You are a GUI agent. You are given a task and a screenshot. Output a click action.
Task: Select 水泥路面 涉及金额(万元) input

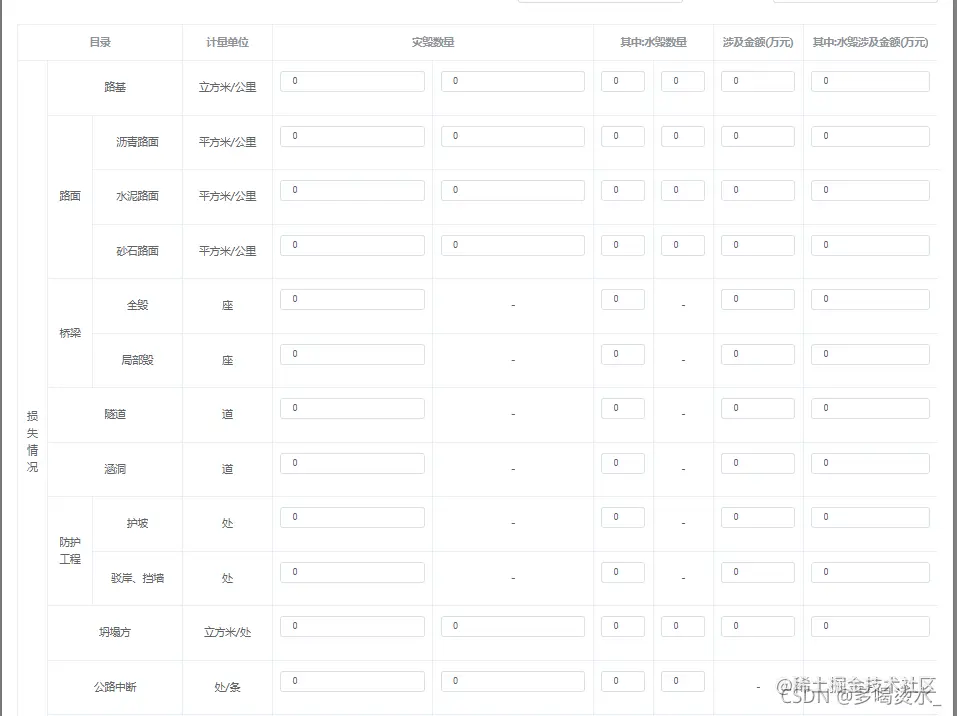click(757, 190)
